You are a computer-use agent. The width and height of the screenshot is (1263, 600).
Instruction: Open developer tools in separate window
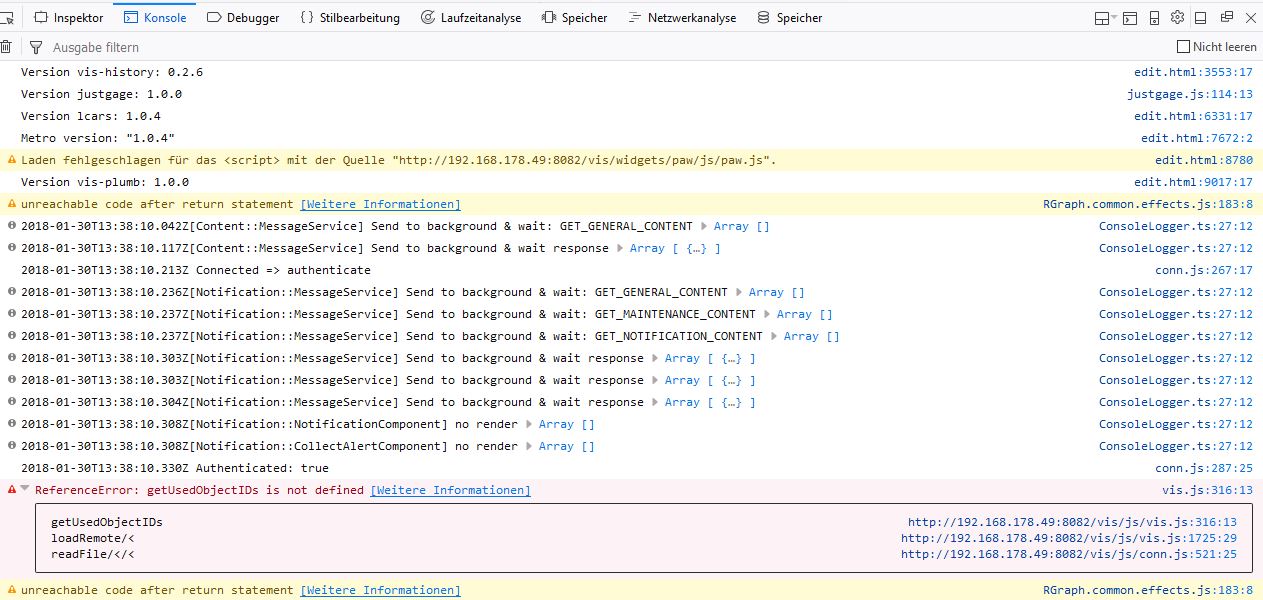[1226, 18]
